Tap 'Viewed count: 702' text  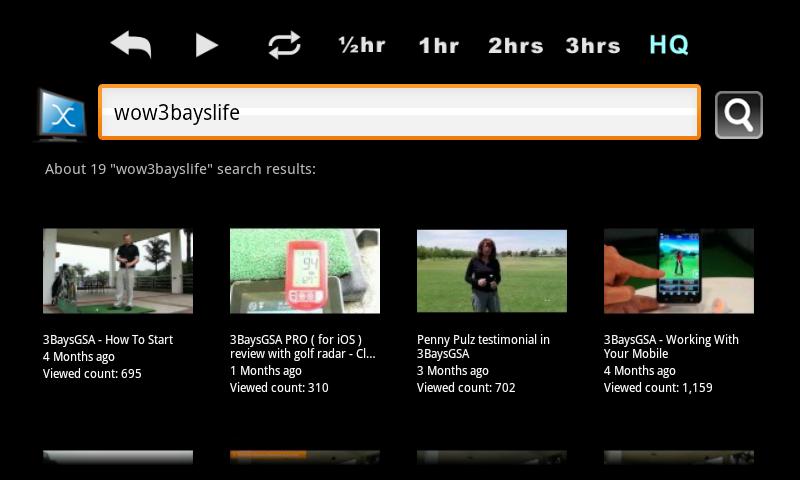click(466, 388)
